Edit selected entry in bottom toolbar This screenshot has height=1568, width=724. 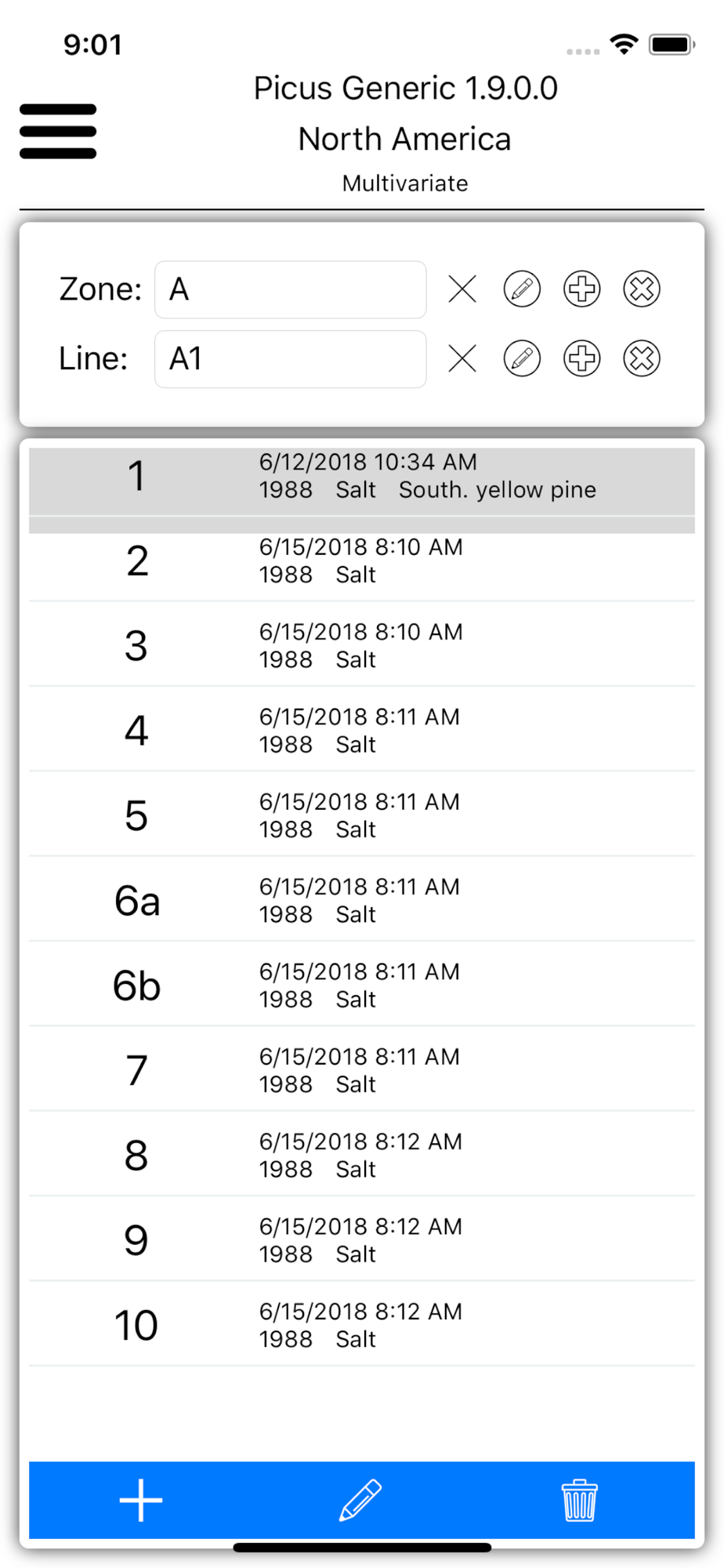pyautogui.click(x=361, y=1501)
